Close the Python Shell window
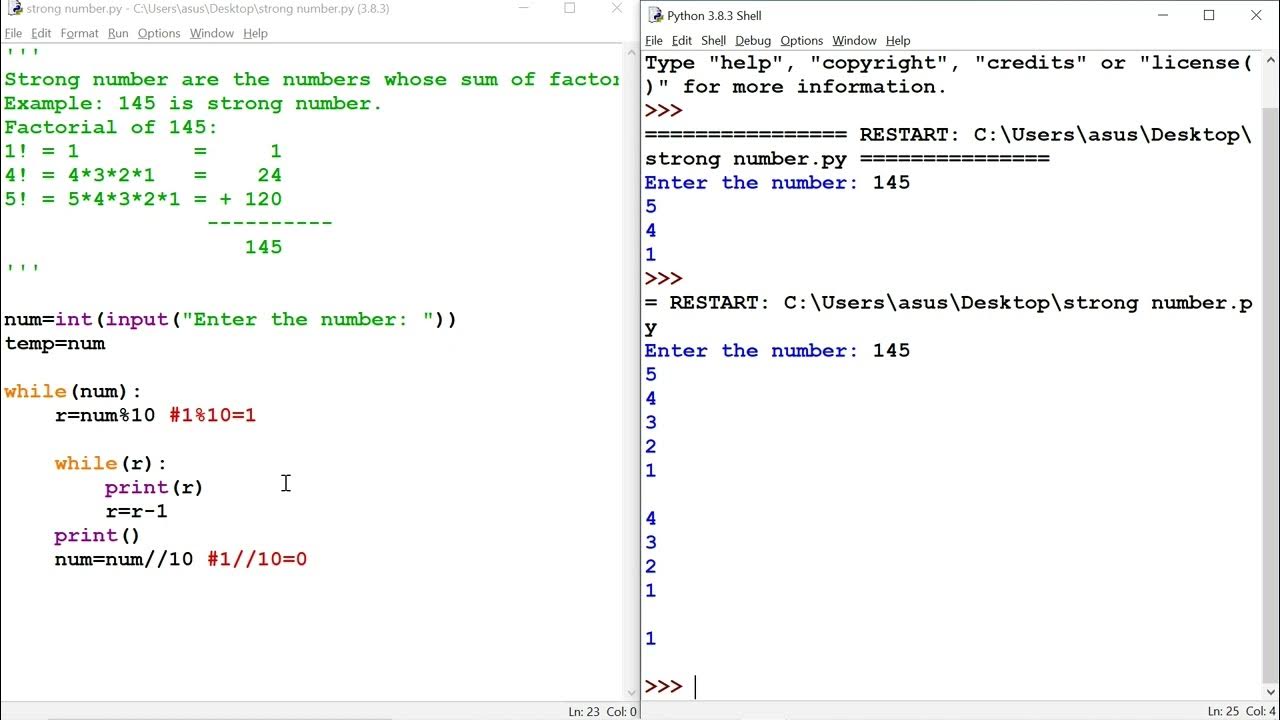1280x720 pixels. [x=1256, y=15]
